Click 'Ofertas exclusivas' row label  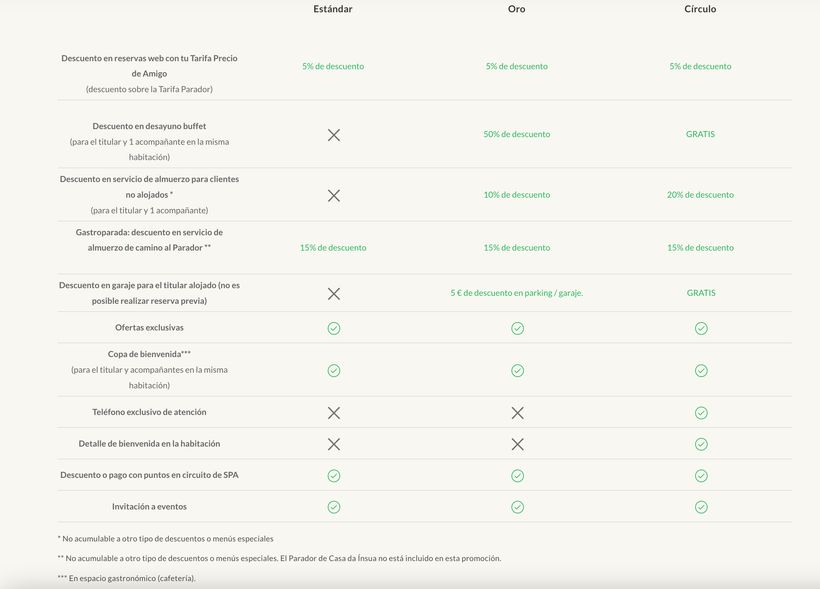tap(149, 327)
